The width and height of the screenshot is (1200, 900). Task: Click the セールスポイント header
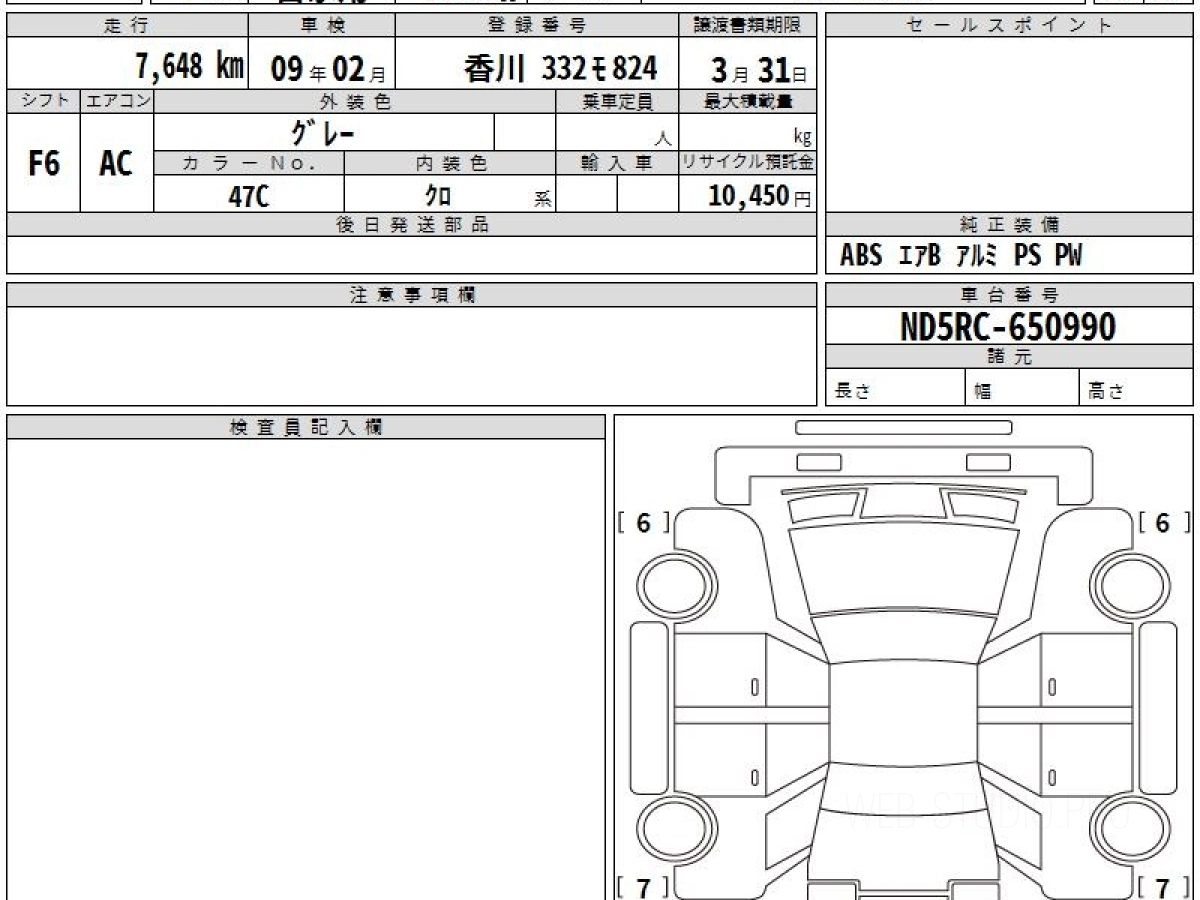click(1008, 26)
